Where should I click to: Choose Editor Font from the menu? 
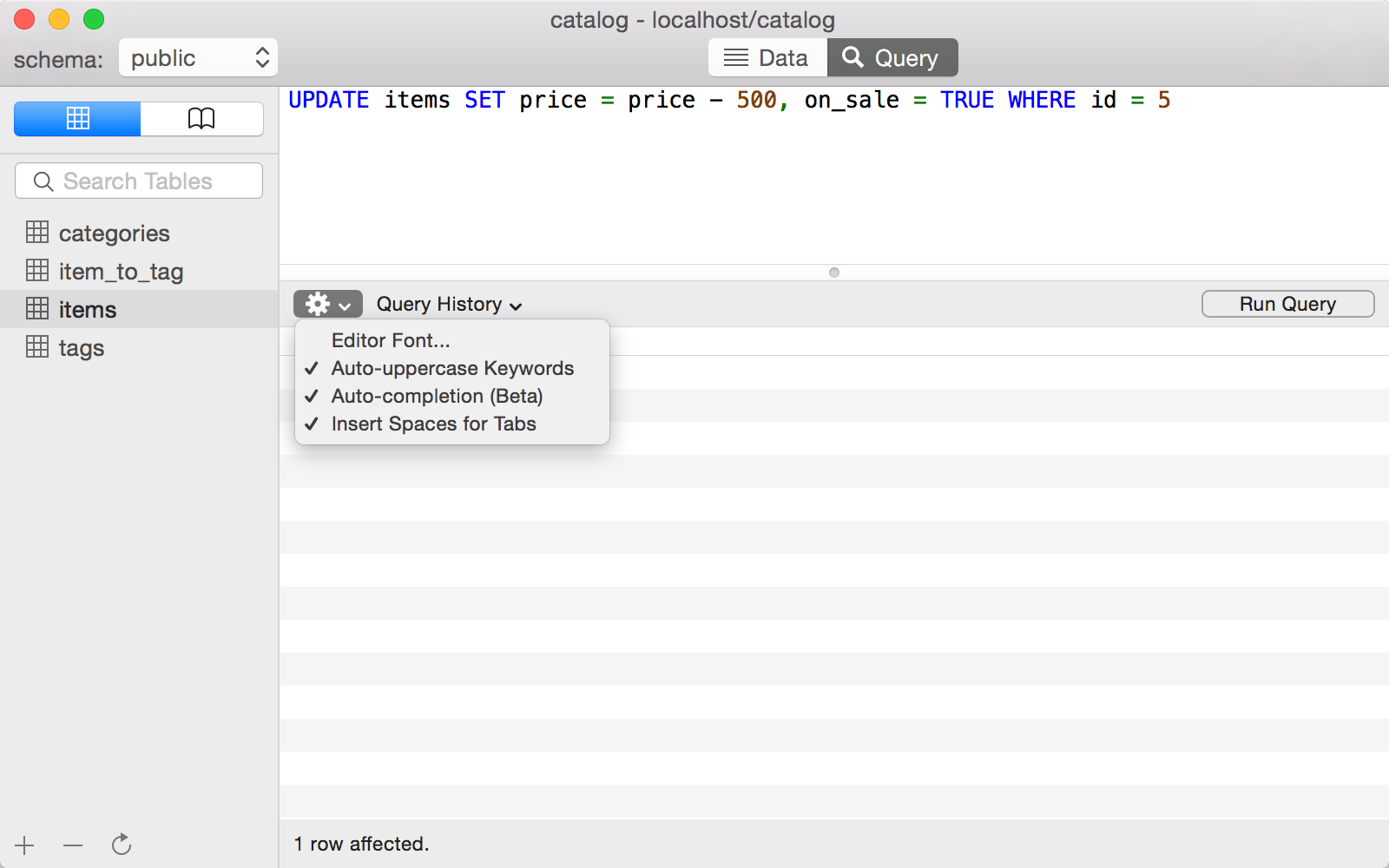[x=390, y=340]
